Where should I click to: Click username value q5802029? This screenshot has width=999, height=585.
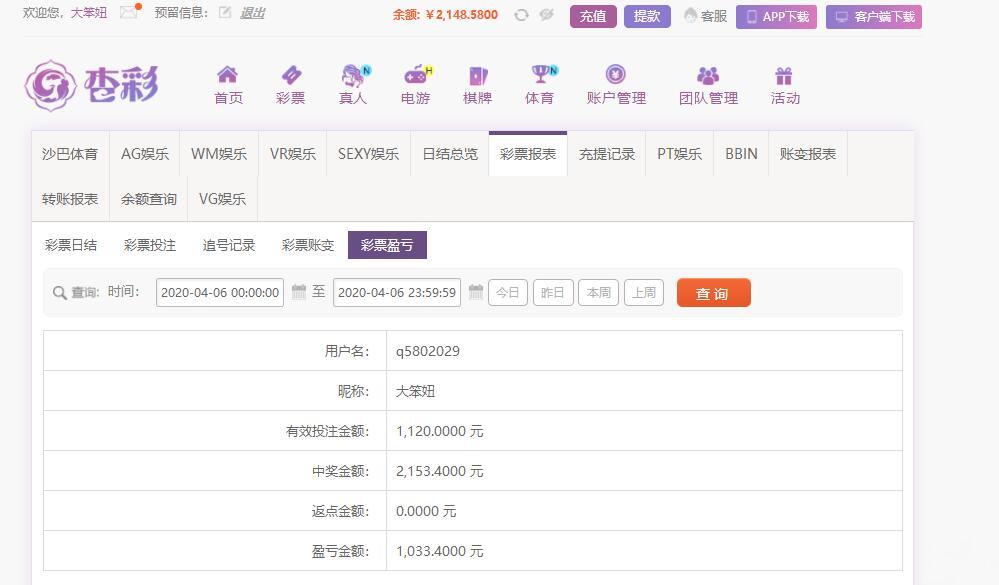[x=428, y=351]
